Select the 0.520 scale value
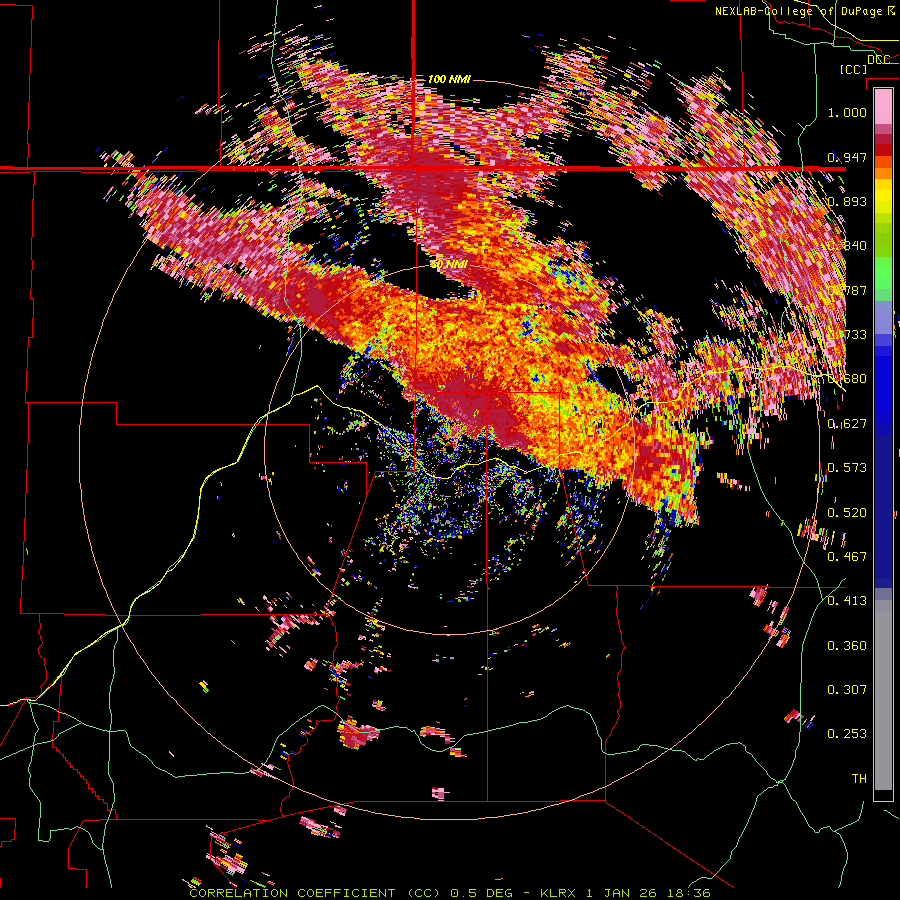 tap(847, 513)
